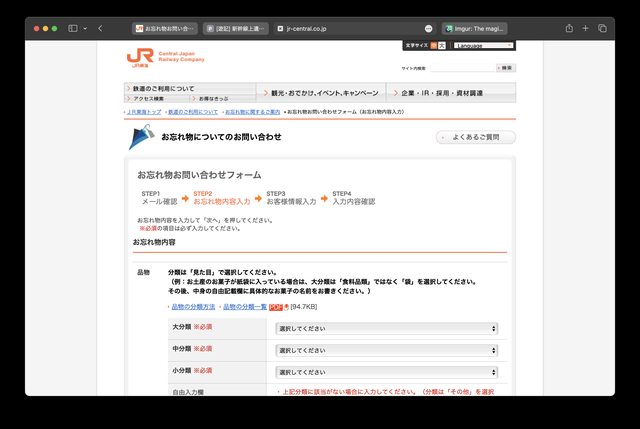Expand the 大分類 select dropdown

(x=387, y=328)
